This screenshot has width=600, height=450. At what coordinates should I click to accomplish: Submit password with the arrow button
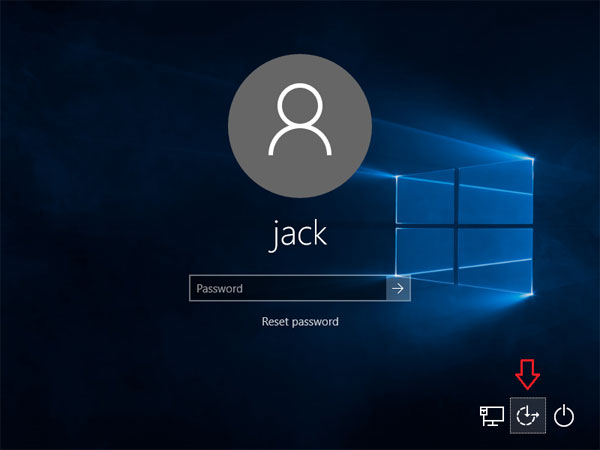[x=398, y=289]
